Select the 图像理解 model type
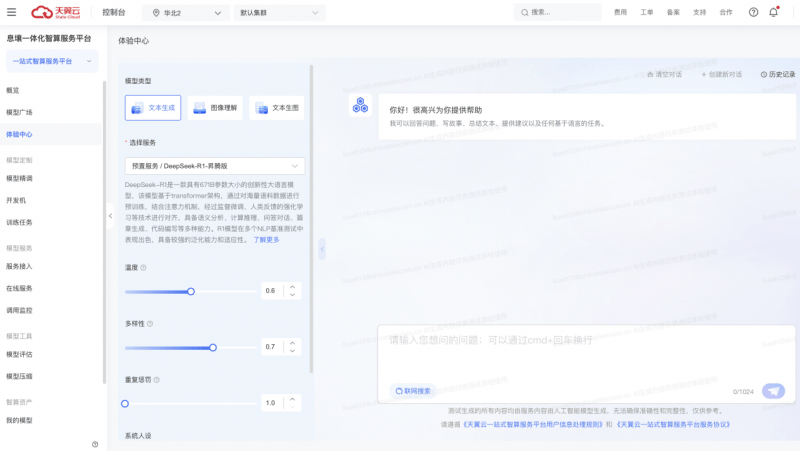800x451 pixels. tap(215, 108)
